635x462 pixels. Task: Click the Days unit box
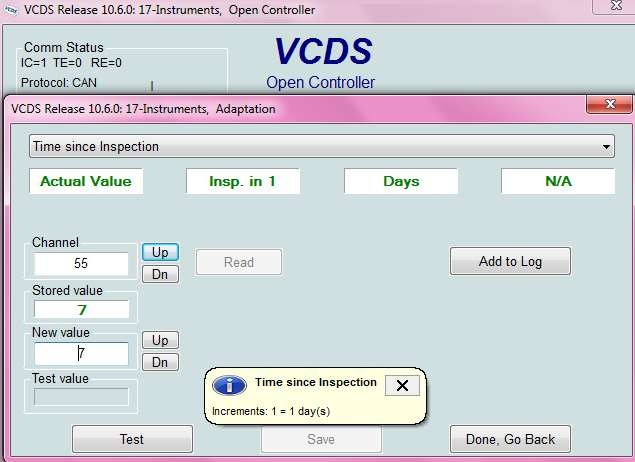point(401,181)
